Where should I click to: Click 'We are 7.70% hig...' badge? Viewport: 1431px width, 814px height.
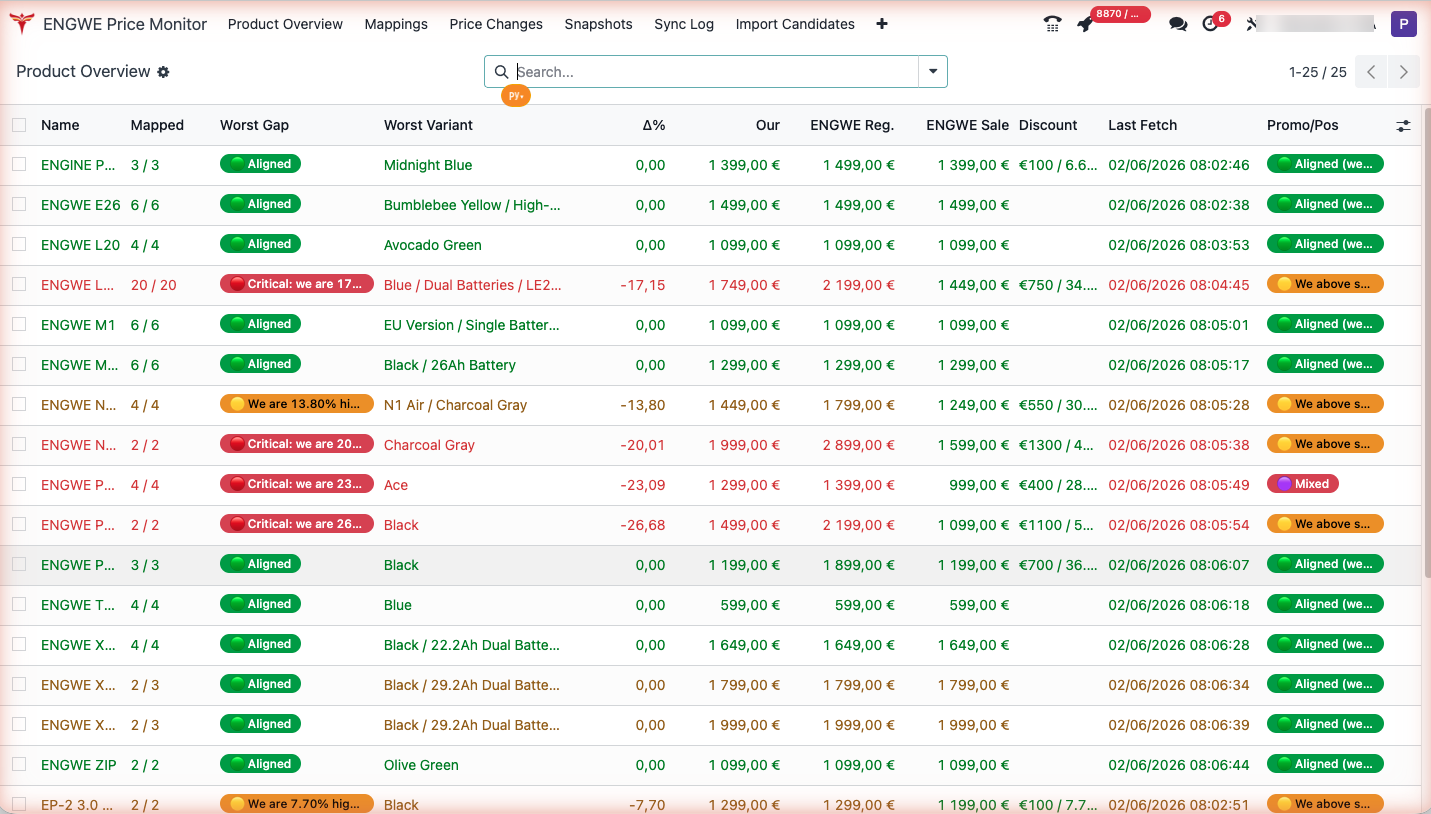click(x=297, y=804)
